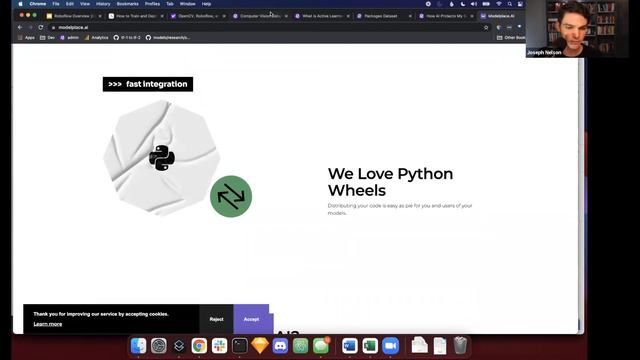
Task: Click the Joseph Nelson video thumbnail
Action: (577, 29)
